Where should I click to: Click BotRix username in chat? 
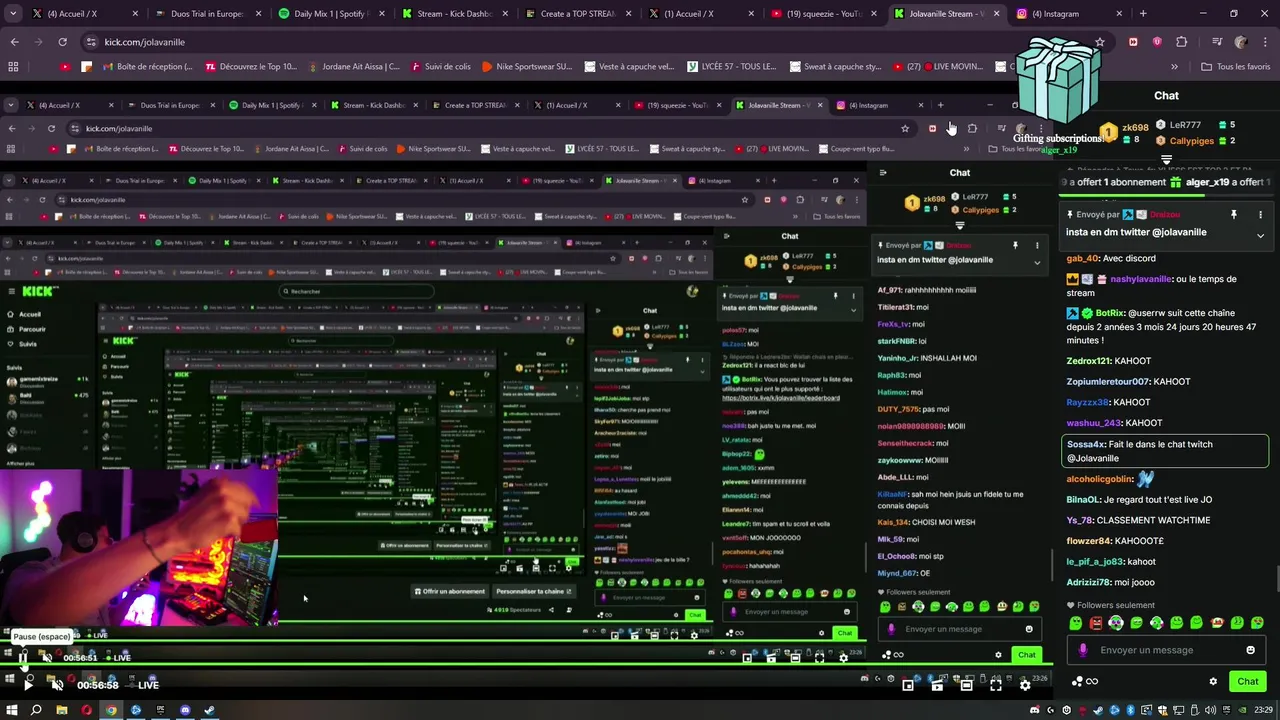click(x=1110, y=313)
